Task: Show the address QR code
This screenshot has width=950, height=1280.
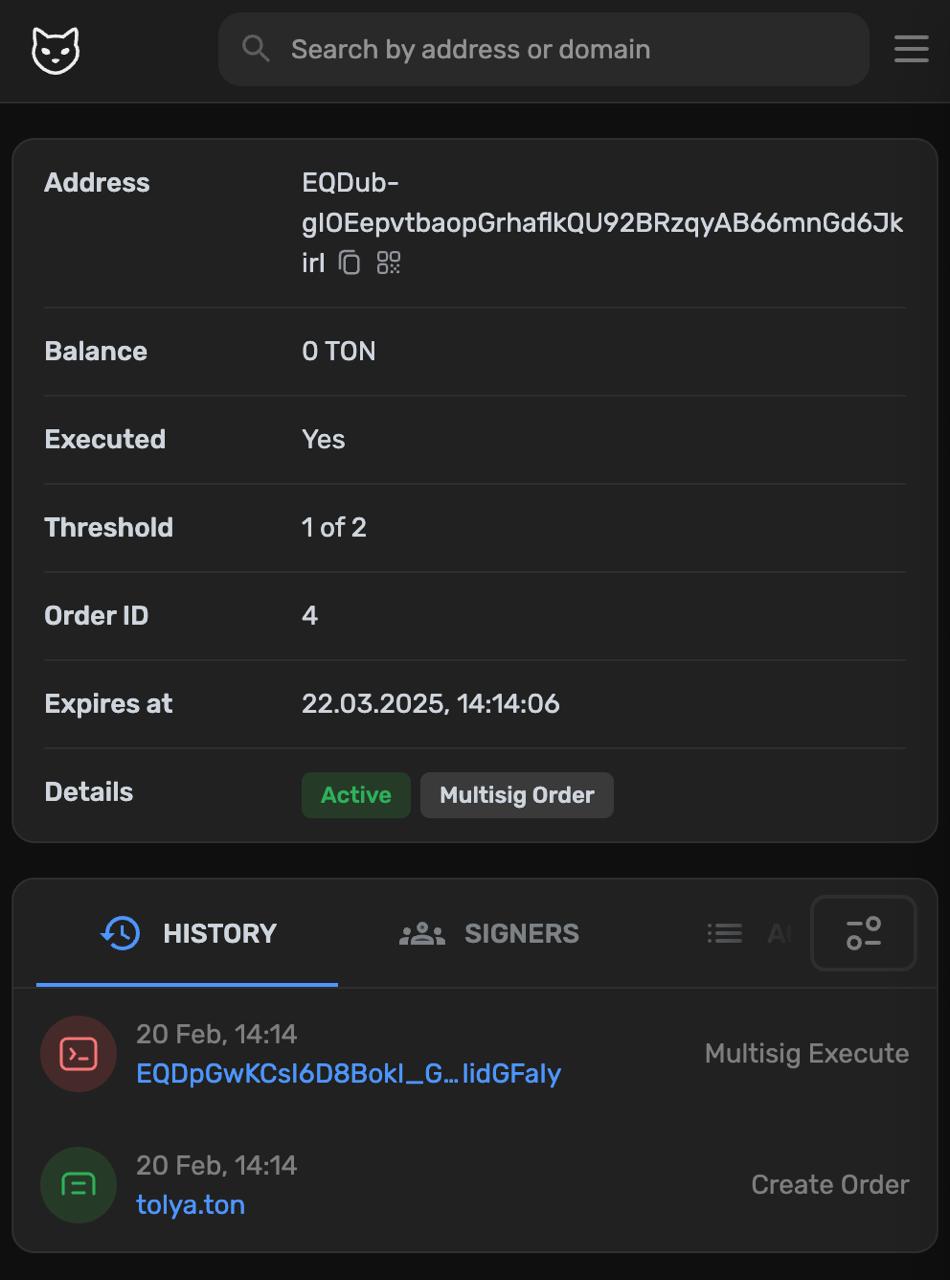Action: 388,263
